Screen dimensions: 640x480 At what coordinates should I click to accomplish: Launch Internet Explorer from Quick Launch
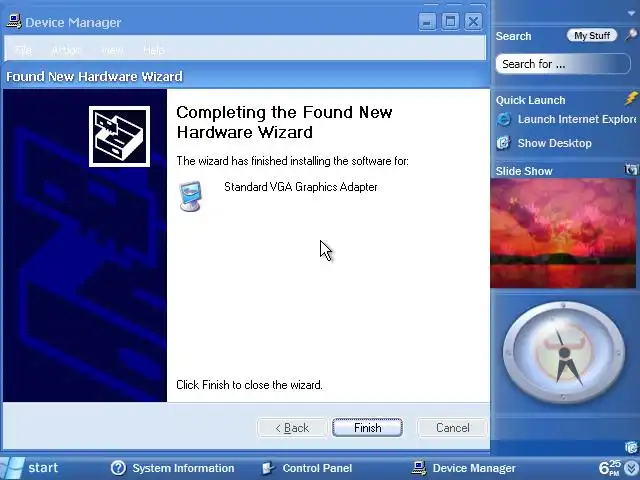(x=576, y=119)
